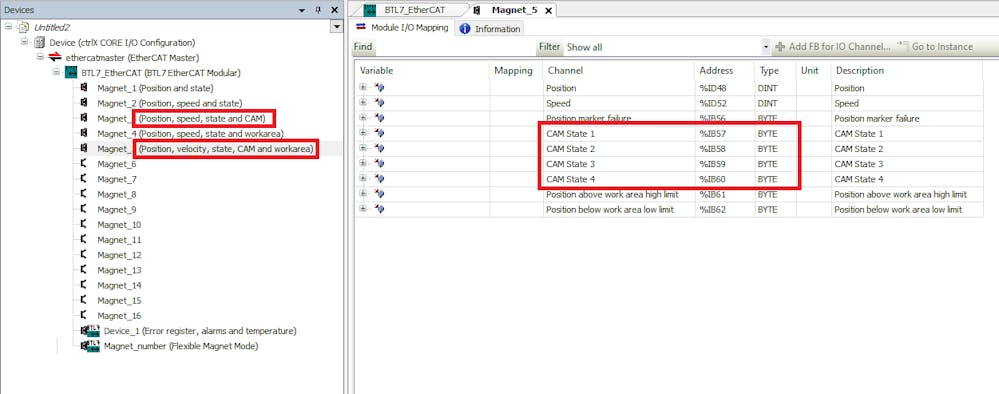Select the Magnet_11 tree item
999x394 pixels.
(119, 240)
